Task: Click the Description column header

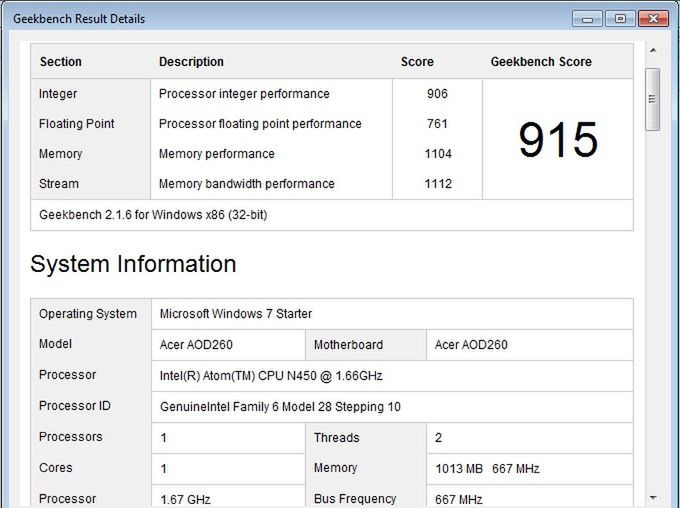Action: tap(191, 62)
